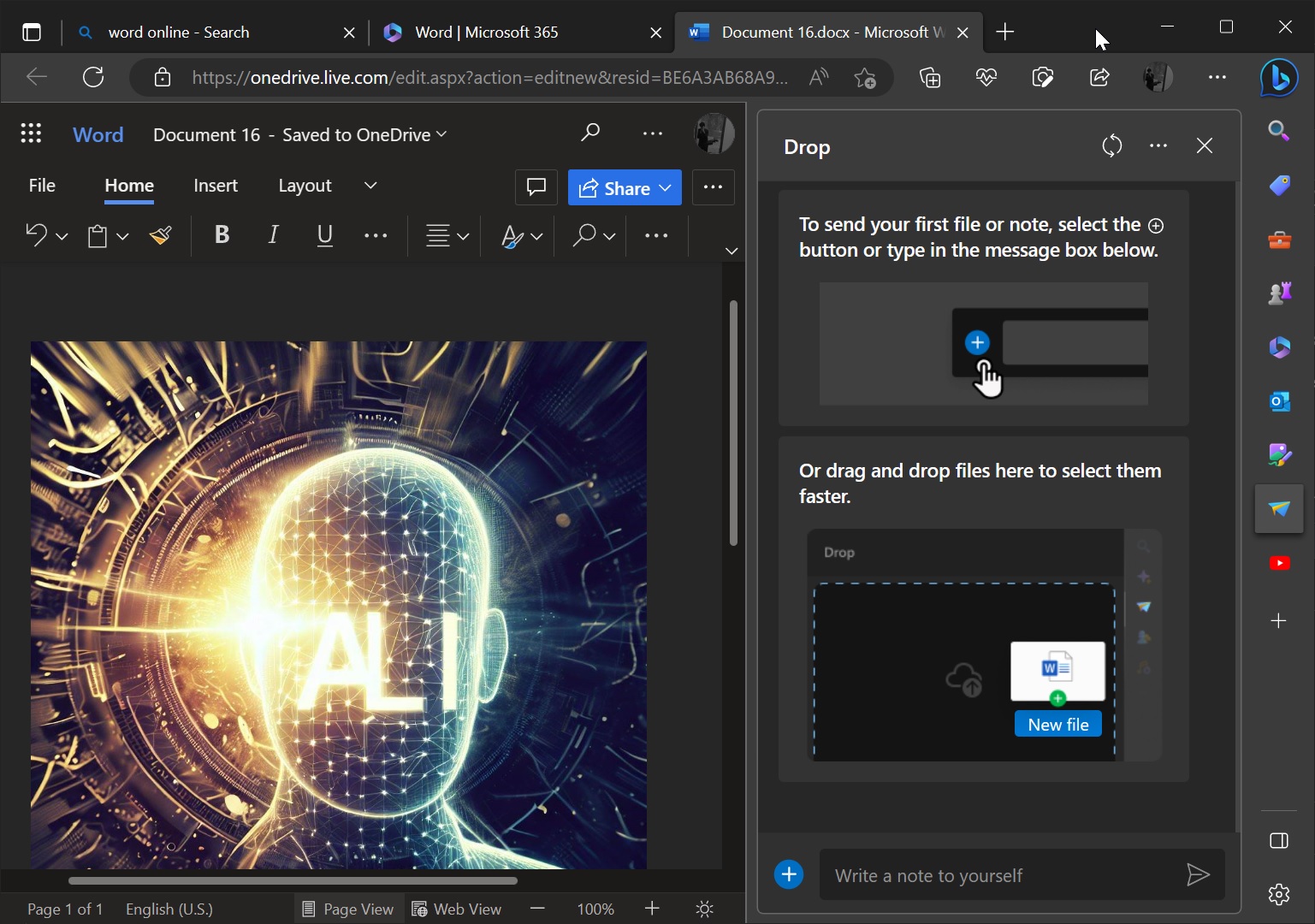
Task: Open Outlook from the Edge sidebar
Action: [x=1278, y=400]
